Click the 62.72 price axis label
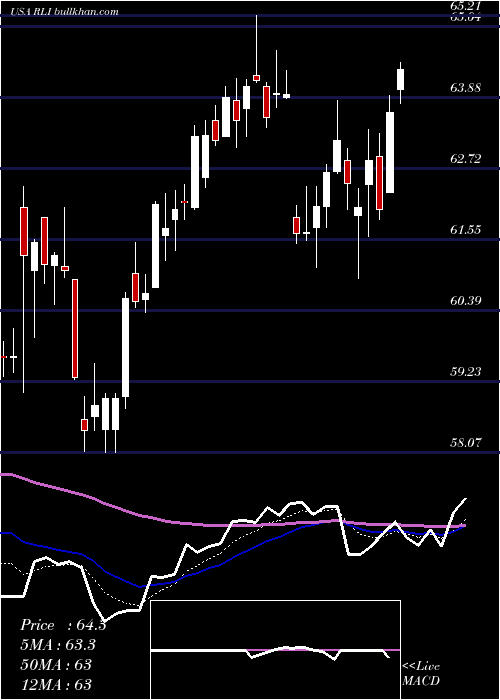 [x=466, y=158]
